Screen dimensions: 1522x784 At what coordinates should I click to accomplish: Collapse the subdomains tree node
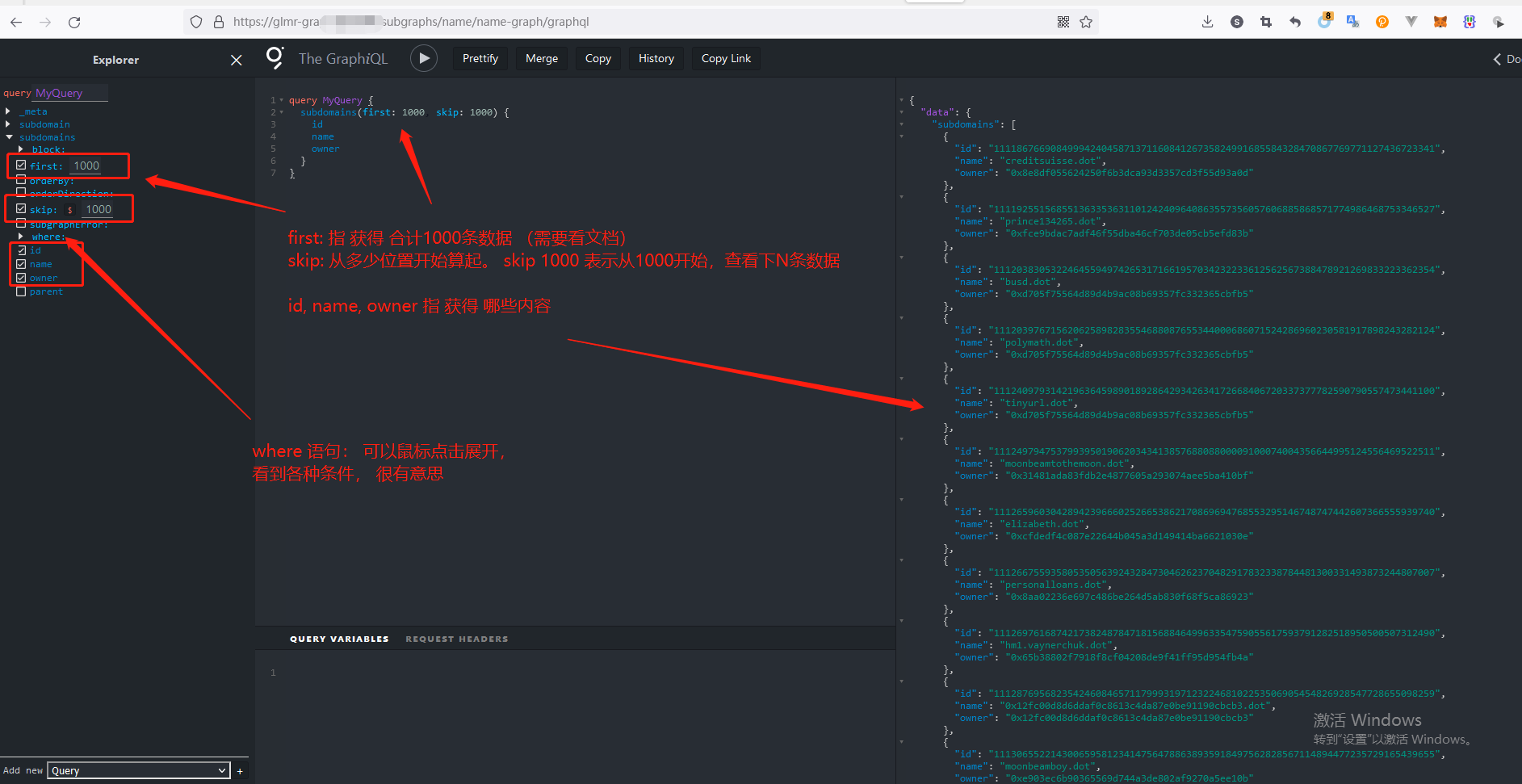pyautogui.click(x=9, y=137)
